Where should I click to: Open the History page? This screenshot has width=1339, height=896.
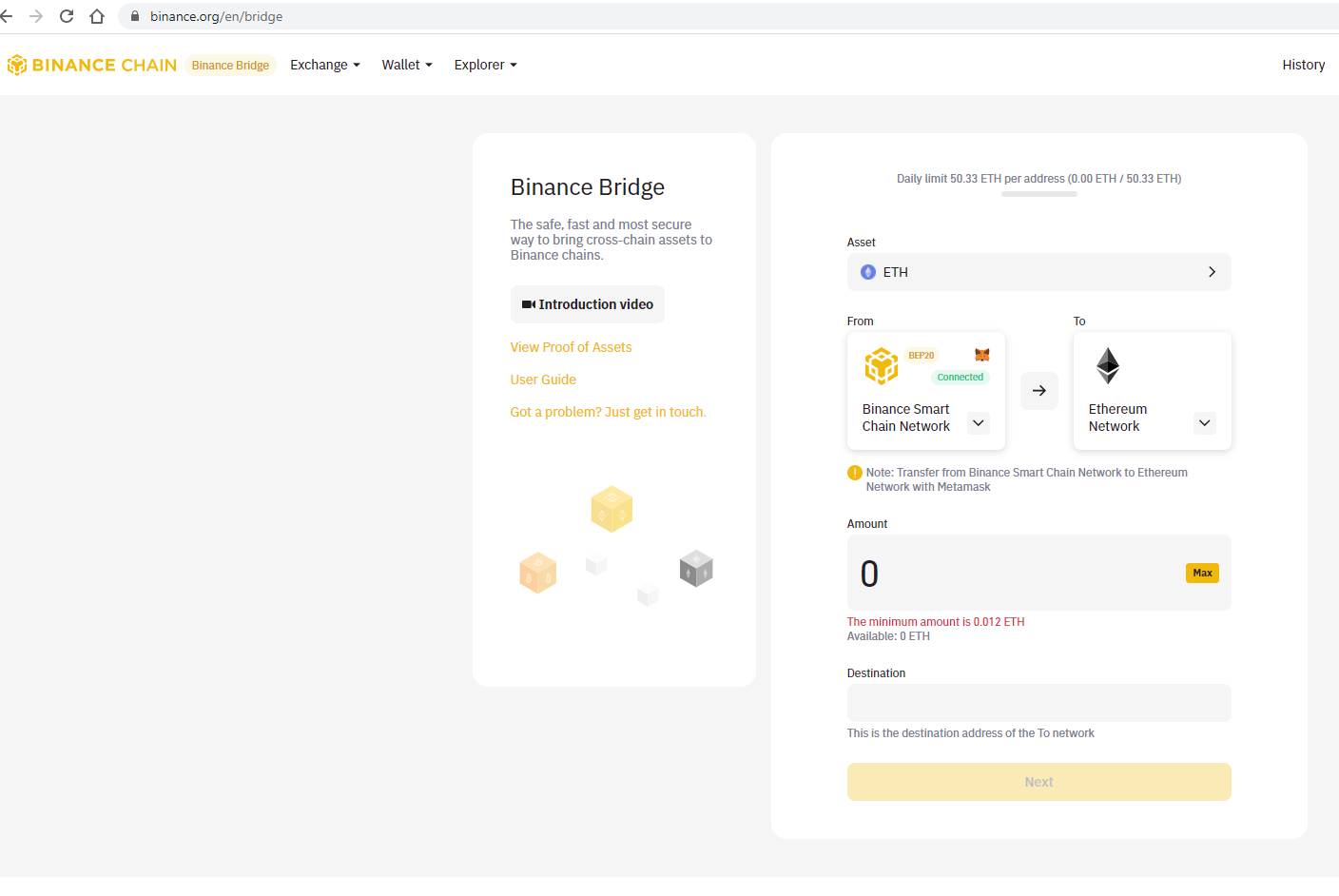1304,65
